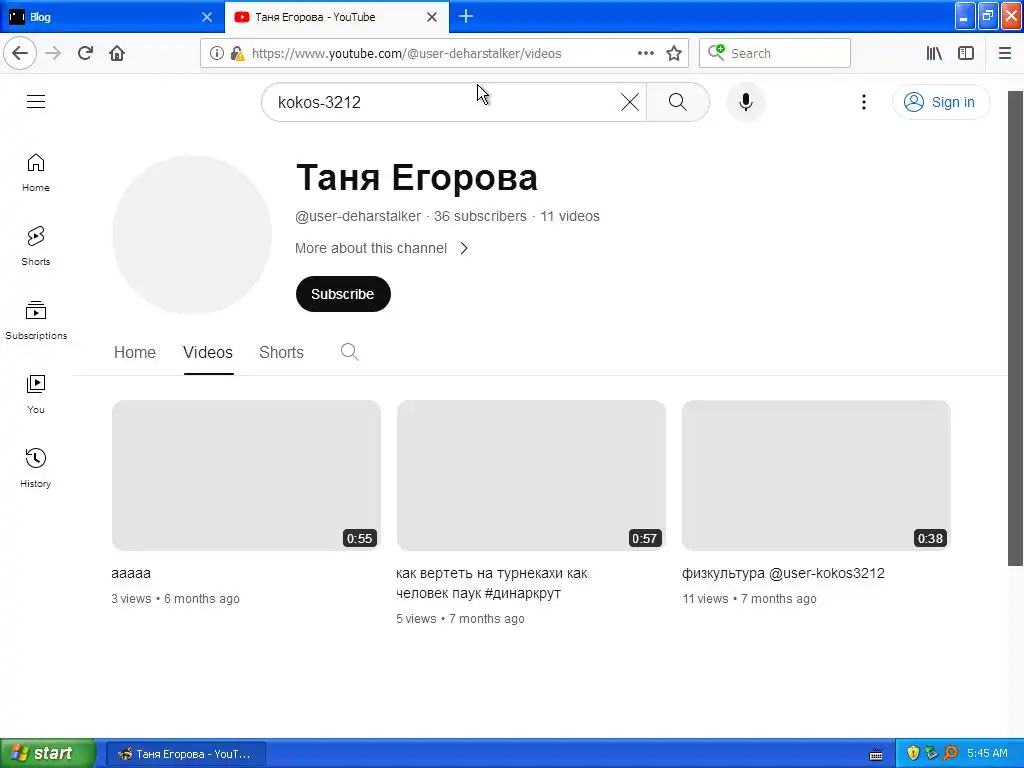Open watch History in sidebar

36,468
